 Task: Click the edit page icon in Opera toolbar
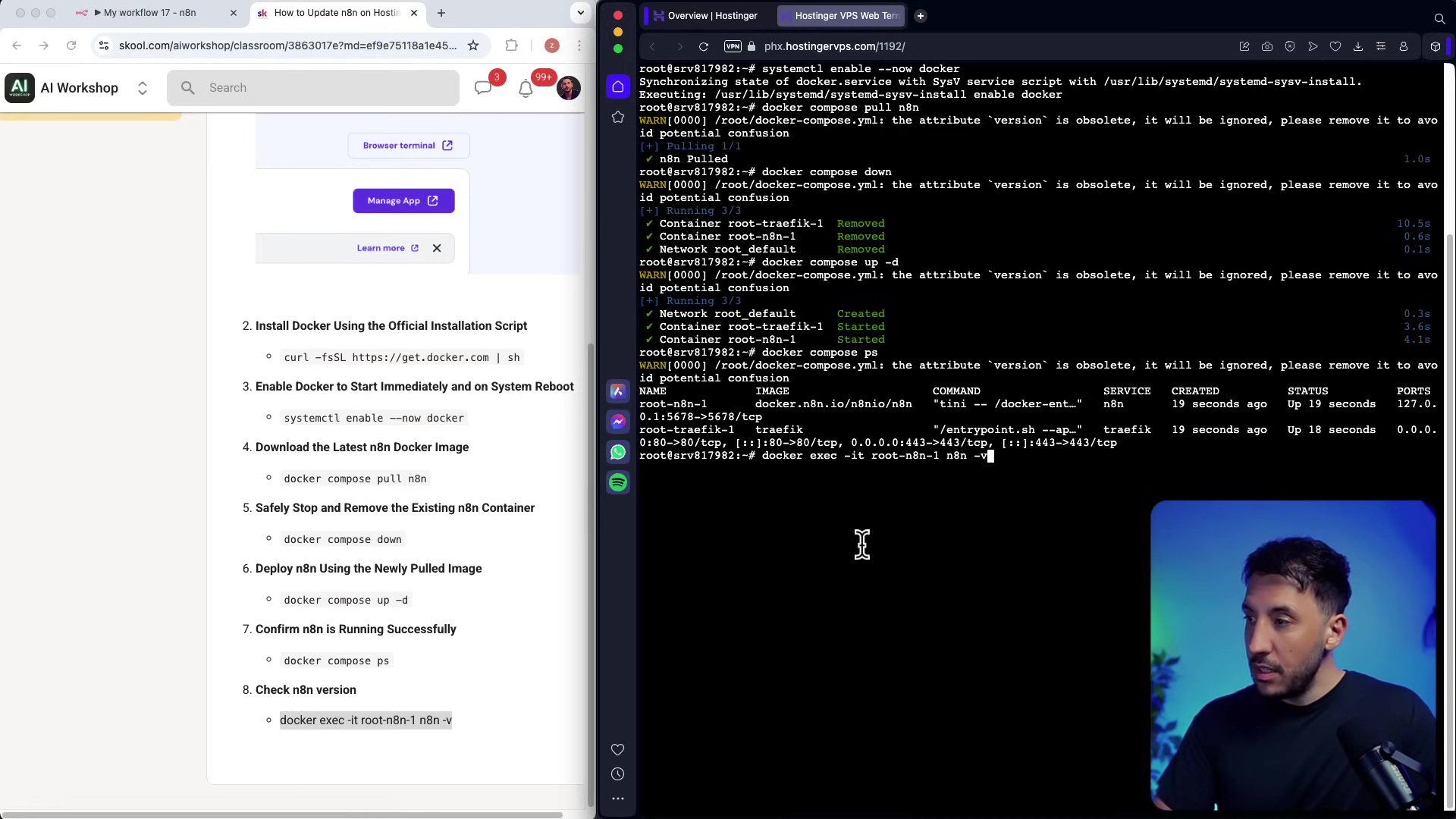(1244, 46)
